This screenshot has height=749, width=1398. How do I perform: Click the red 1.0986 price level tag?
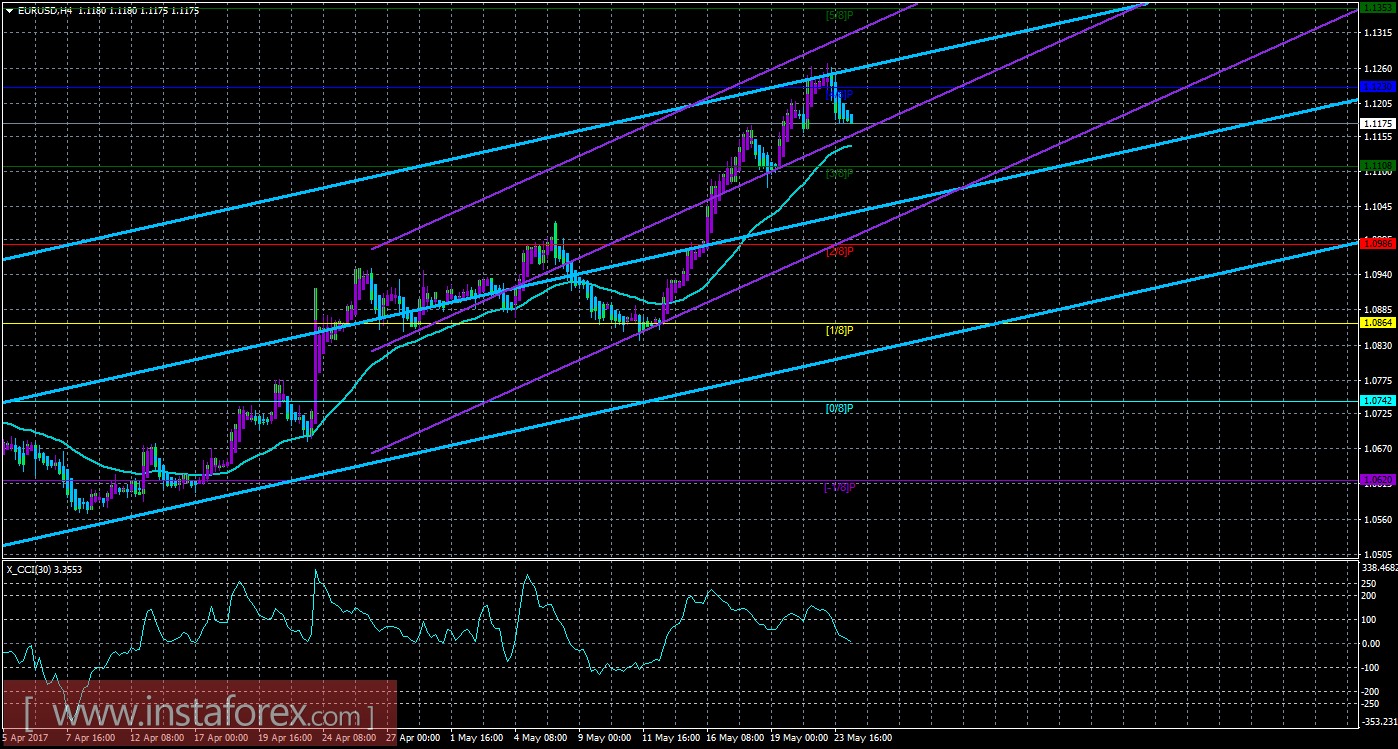click(1378, 243)
